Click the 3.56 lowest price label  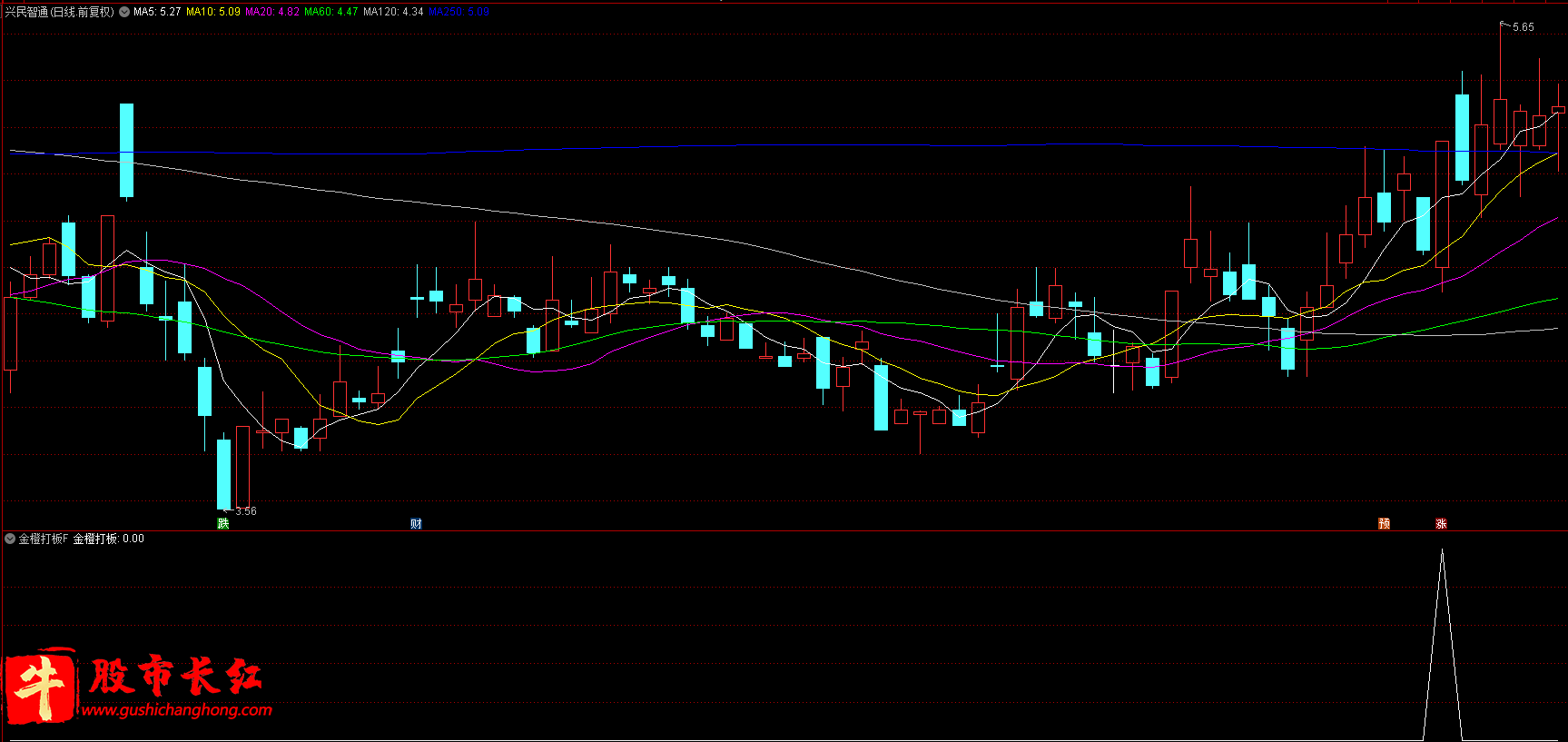pos(246,511)
